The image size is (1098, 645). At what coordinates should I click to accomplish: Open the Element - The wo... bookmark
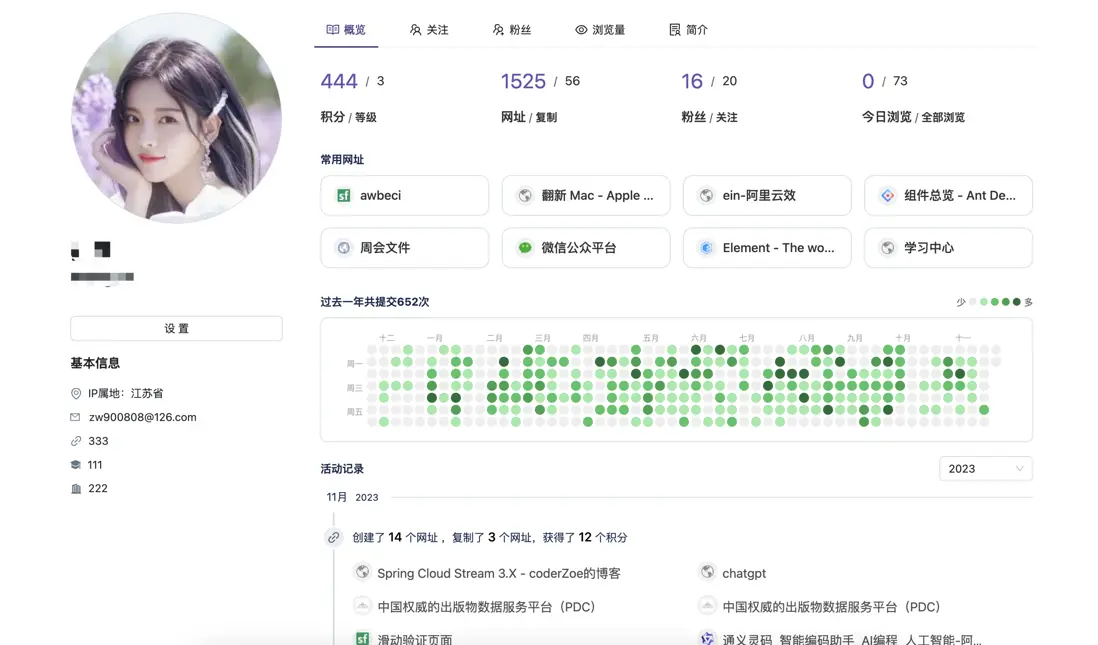[767, 247]
